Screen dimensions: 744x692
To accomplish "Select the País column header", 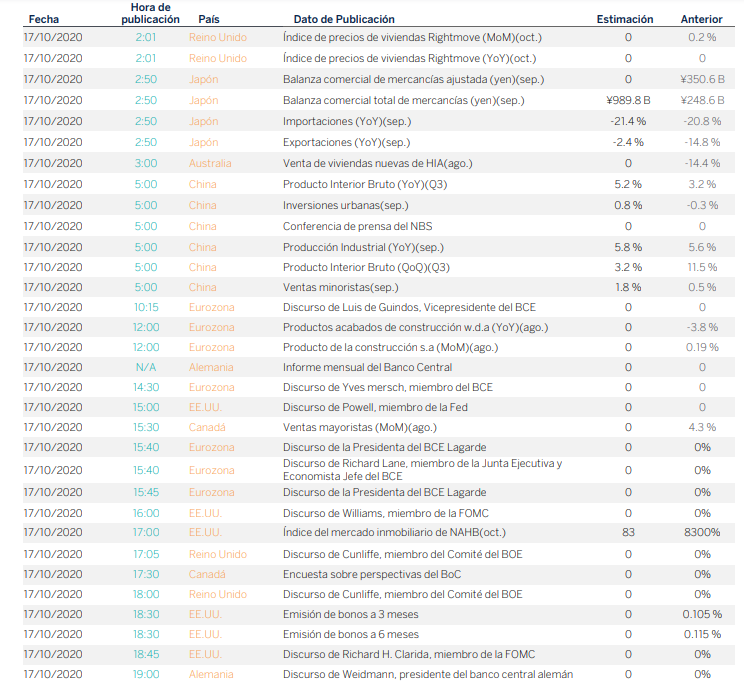I will [x=209, y=19].
